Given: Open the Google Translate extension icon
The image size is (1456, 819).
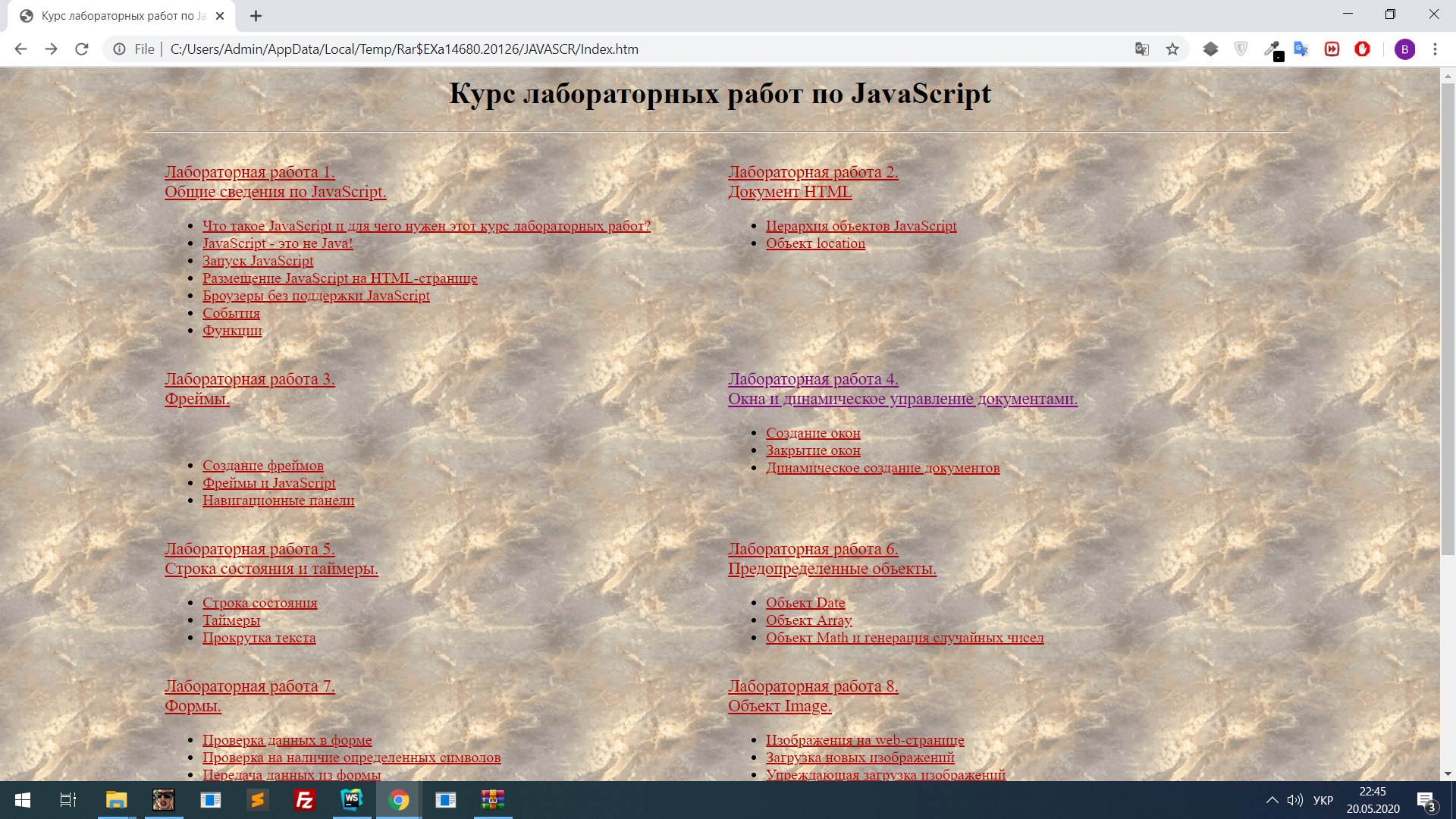Looking at the screenshot, I should point(1301,49).
